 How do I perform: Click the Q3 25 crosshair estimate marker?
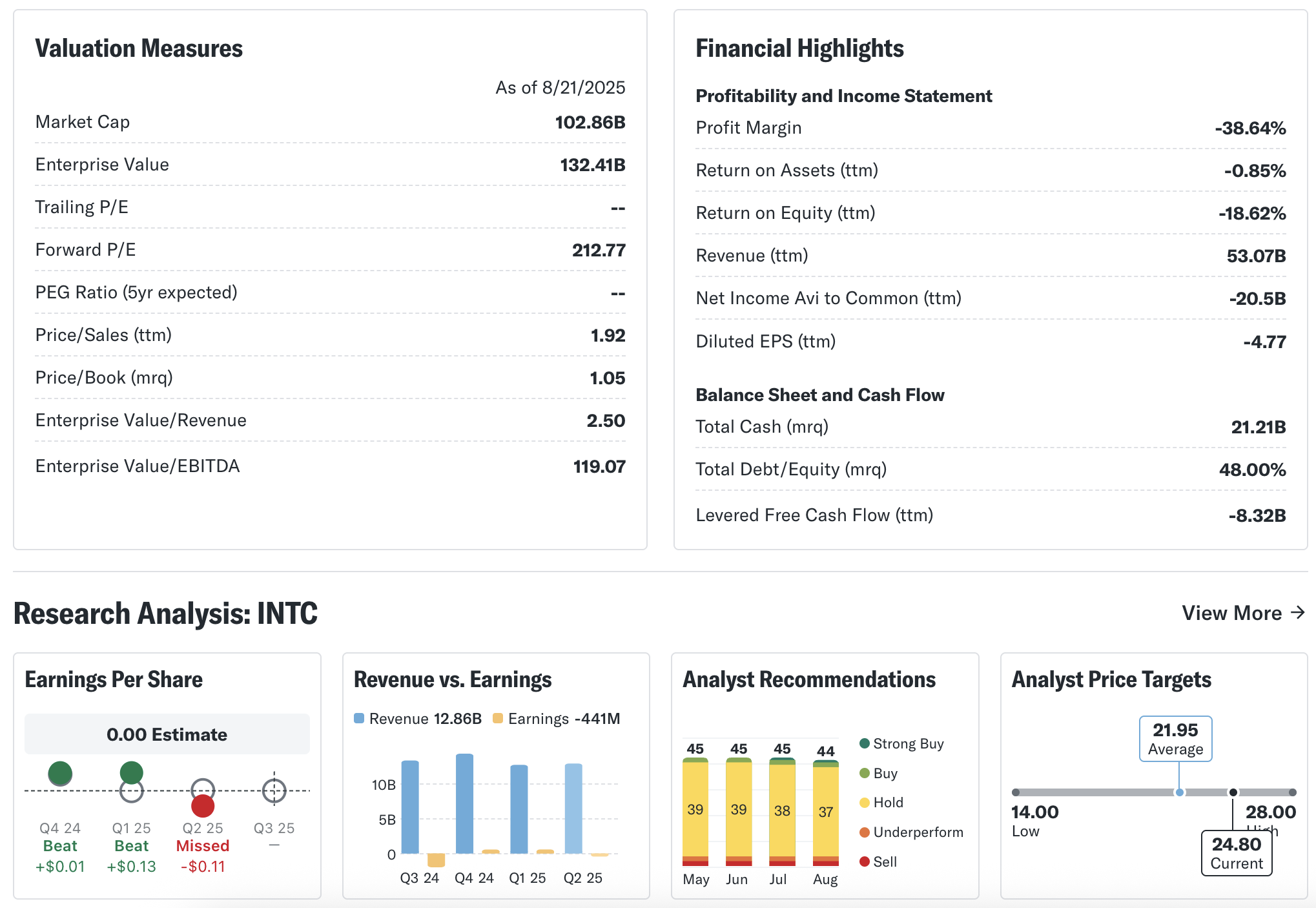(274, 790)
